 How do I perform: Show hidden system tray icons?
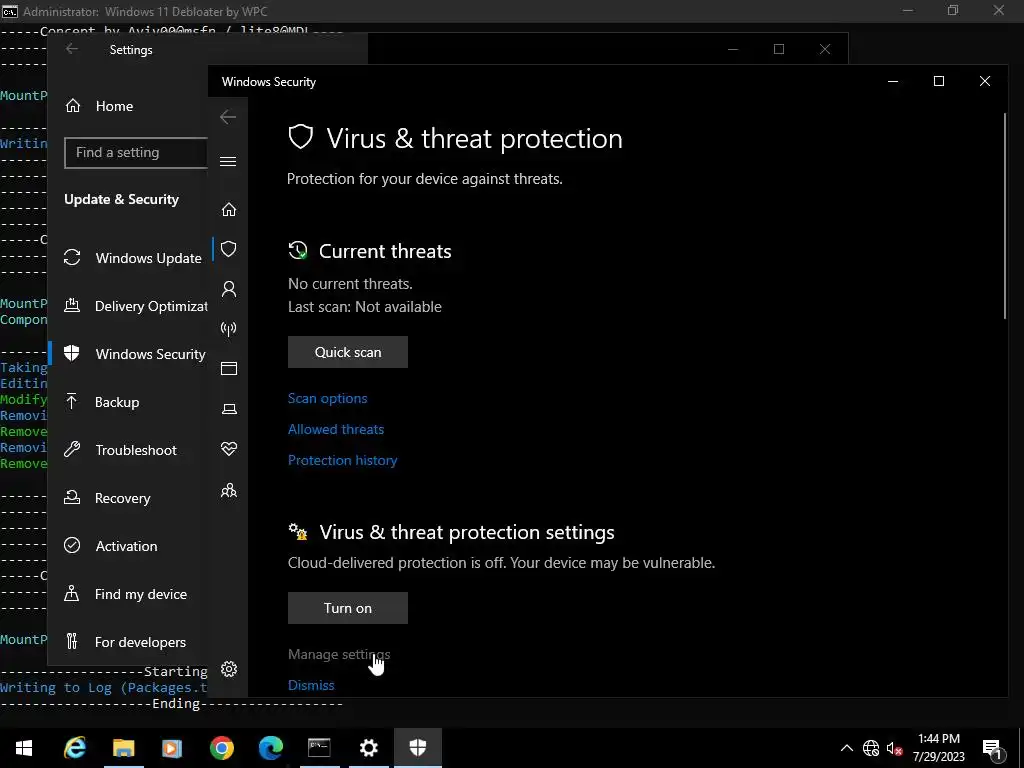(846, 748)
